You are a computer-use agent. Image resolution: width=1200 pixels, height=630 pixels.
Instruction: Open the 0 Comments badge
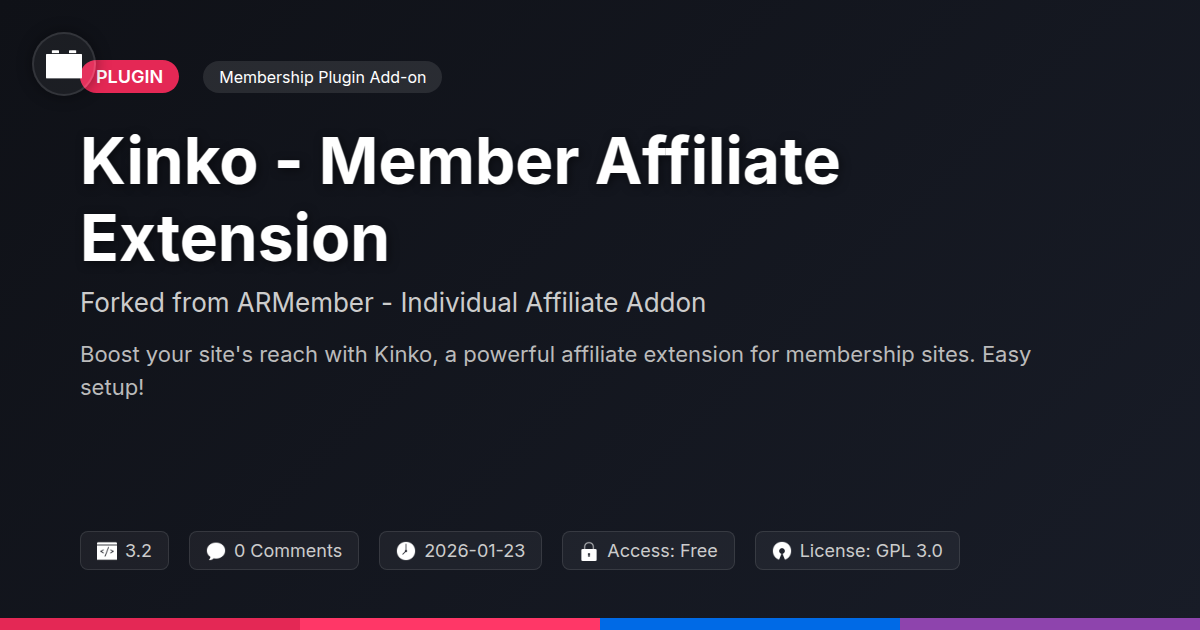pyautogui.click(x=274, y=551)
